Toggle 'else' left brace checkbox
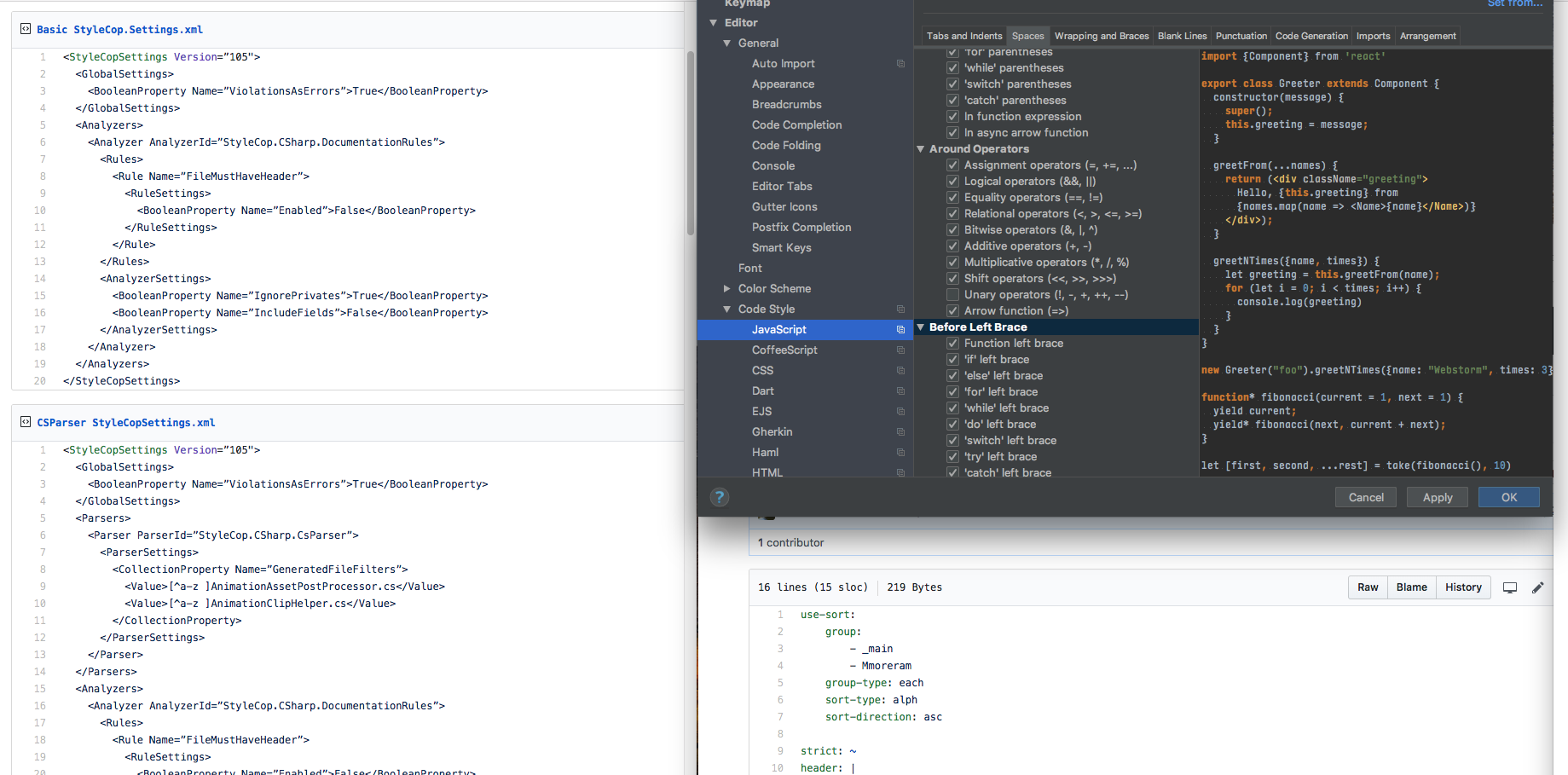 coord(953,376)
